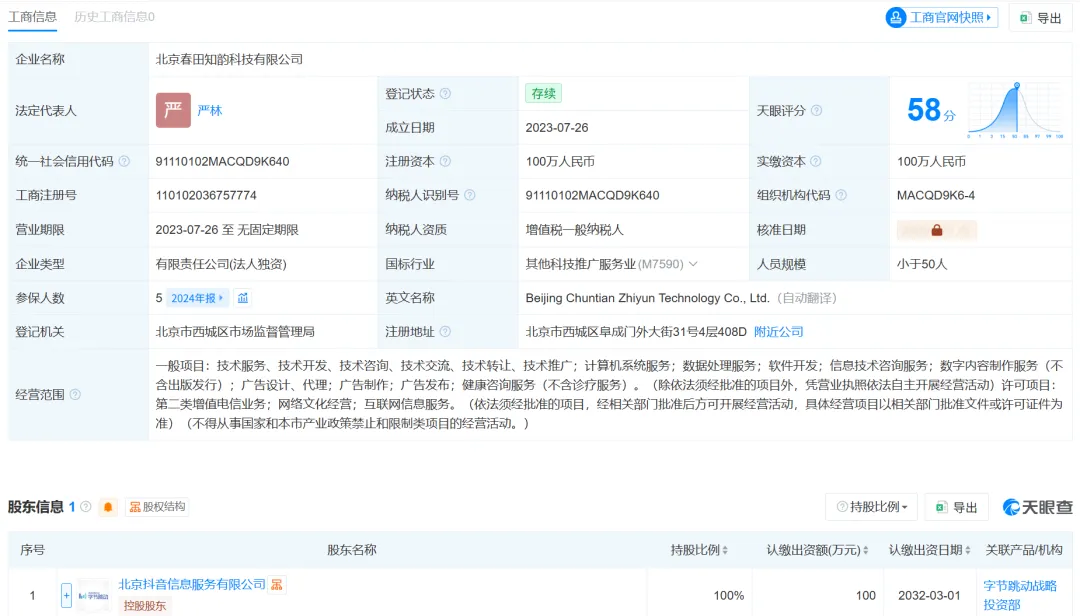Export shareholder info with lower 导出 button
Viewport: 1080px width, 616px height.
coord(957,507)
